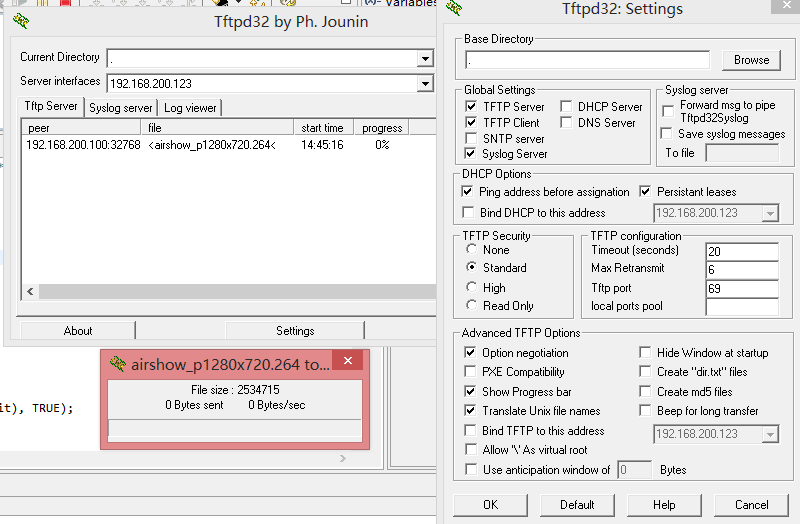Click scroll left arrow in transfer list

30,291
